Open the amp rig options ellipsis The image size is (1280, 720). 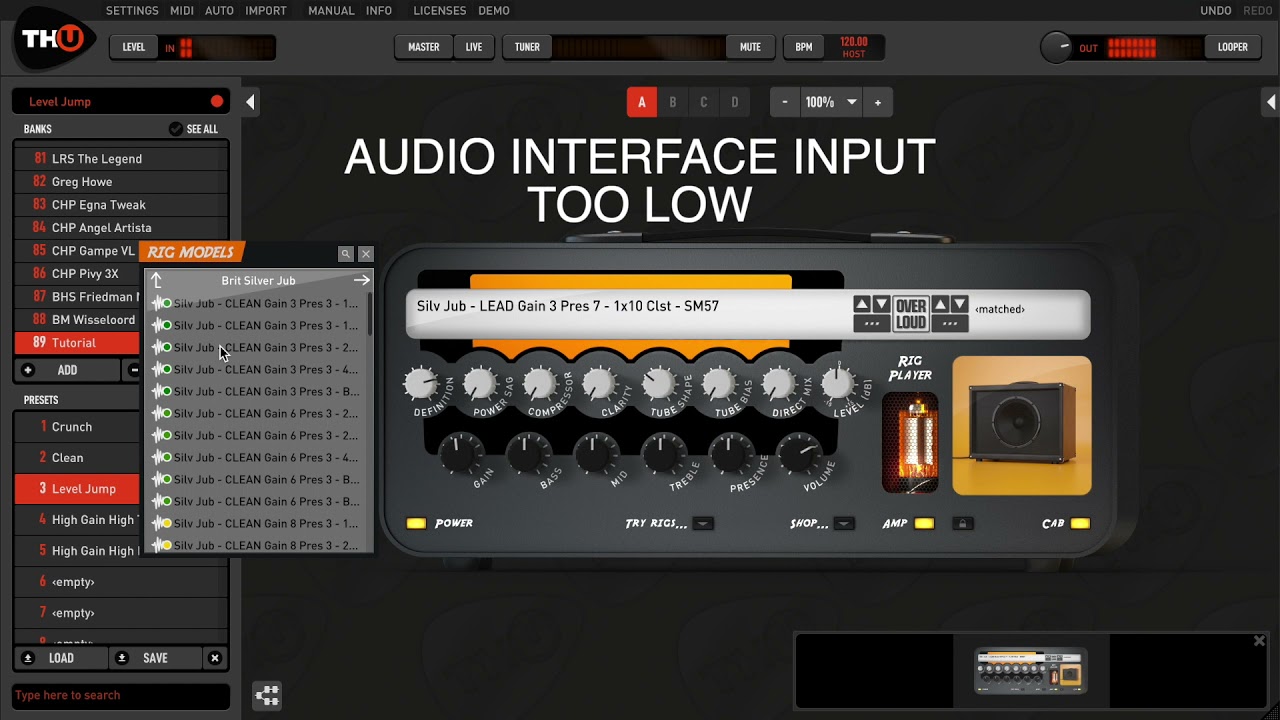(871, 323)
